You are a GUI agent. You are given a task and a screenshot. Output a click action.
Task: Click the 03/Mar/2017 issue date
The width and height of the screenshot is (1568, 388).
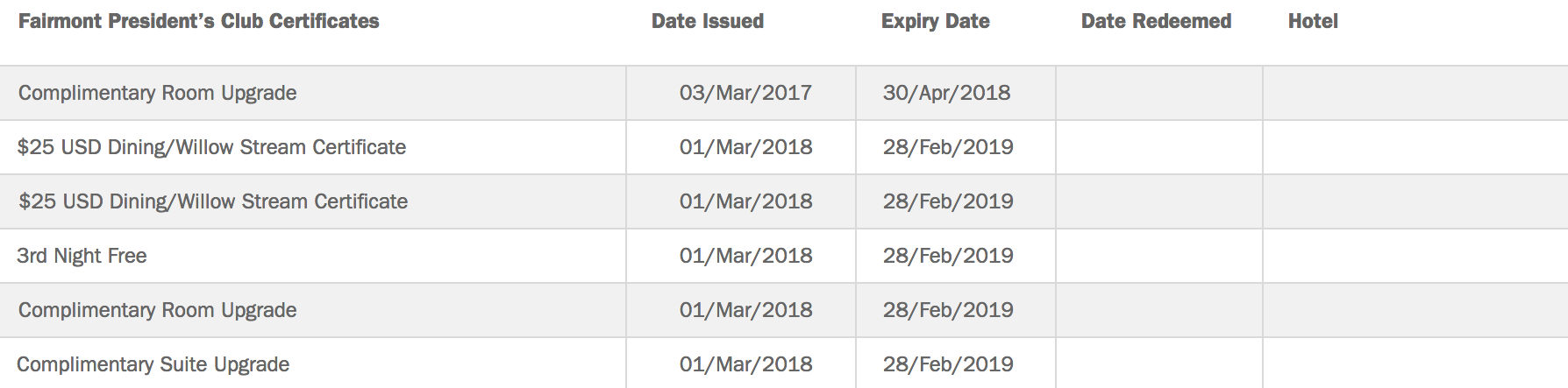[x=745, y=93]
